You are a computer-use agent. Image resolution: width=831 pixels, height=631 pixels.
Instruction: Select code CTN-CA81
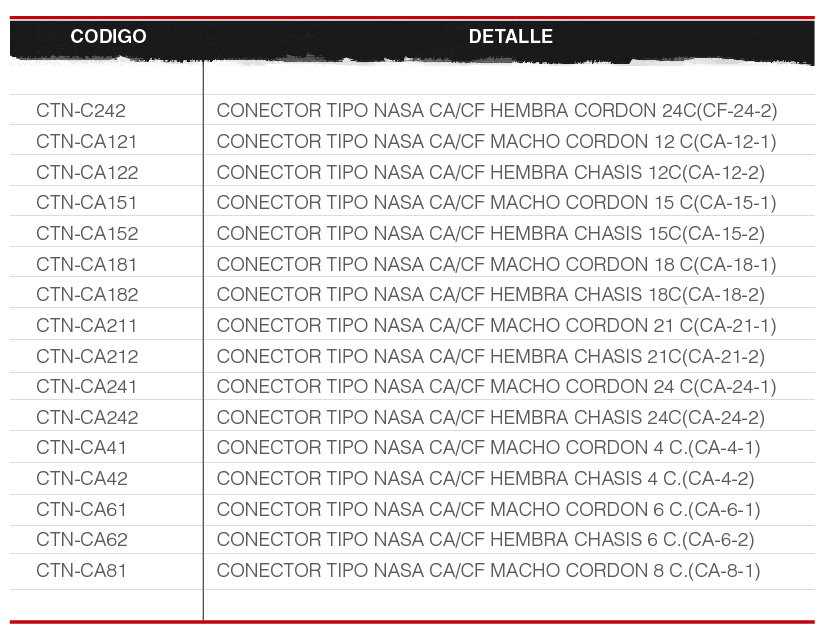[x=81, y=571]
